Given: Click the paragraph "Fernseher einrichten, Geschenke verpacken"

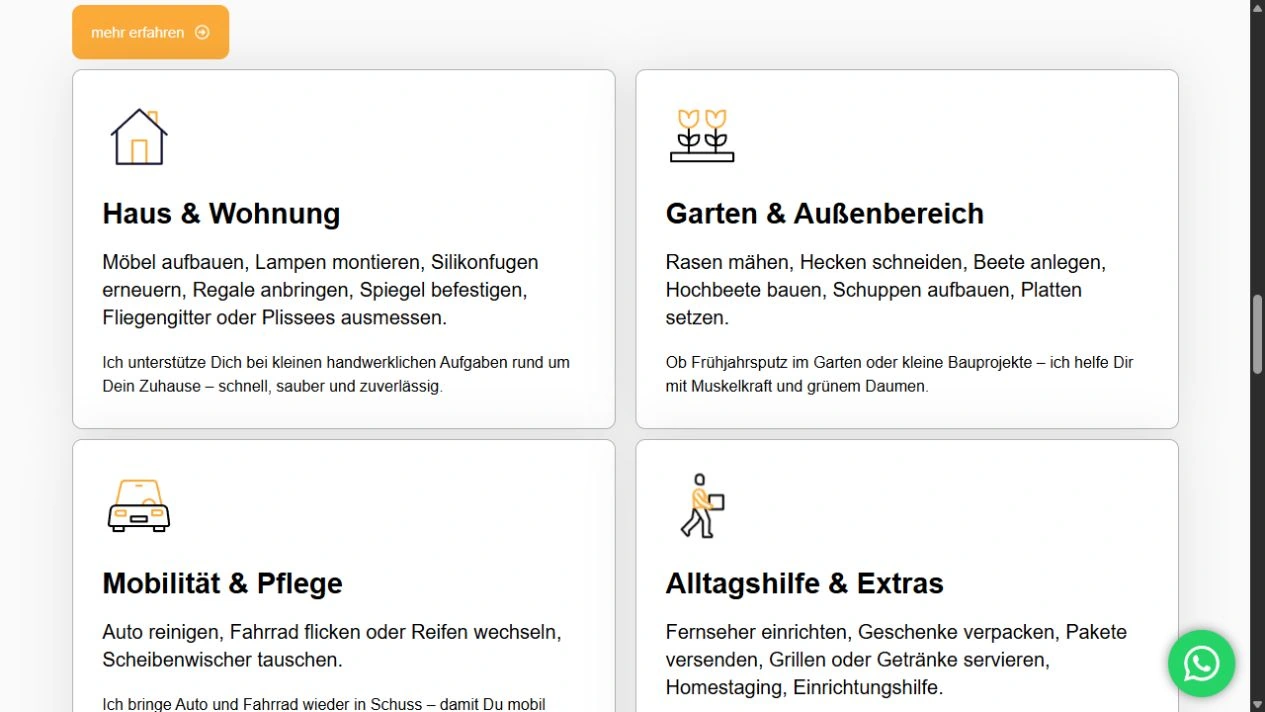Looking at the screenshot, I should [896, 660].
